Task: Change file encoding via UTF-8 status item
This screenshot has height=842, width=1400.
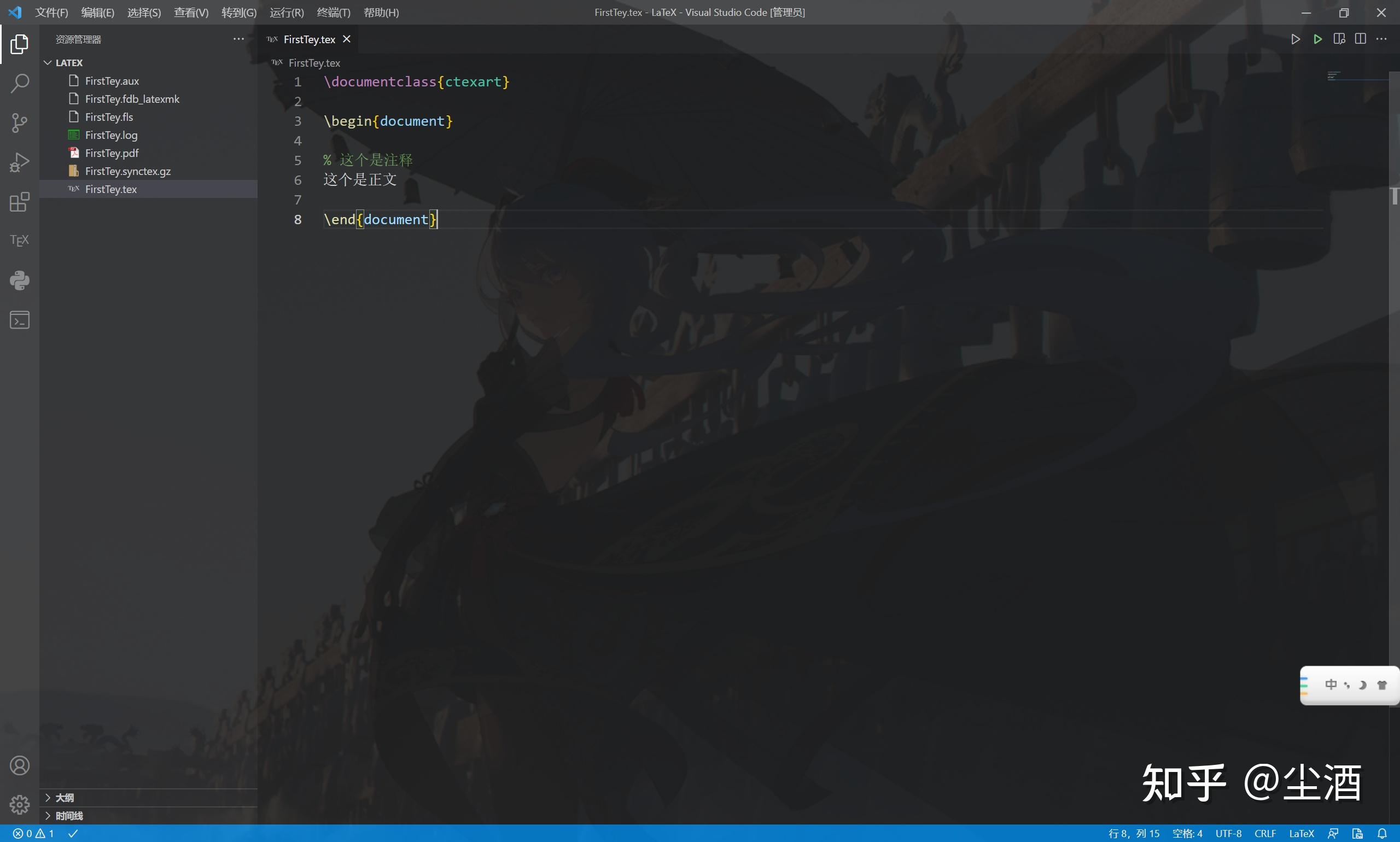Action: 1229,832
